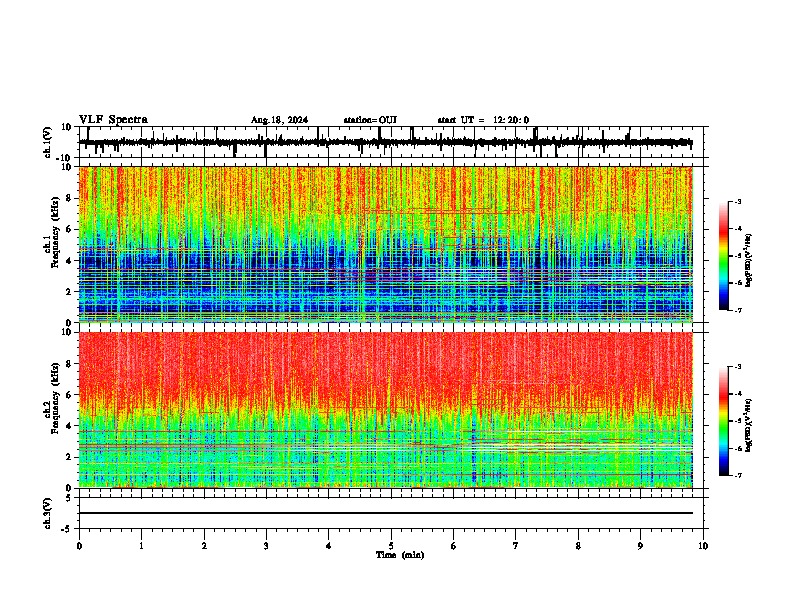Click the flat ch.3 voltage trace line
This screenshot has width=792, height=612.
tap(385, 513)
